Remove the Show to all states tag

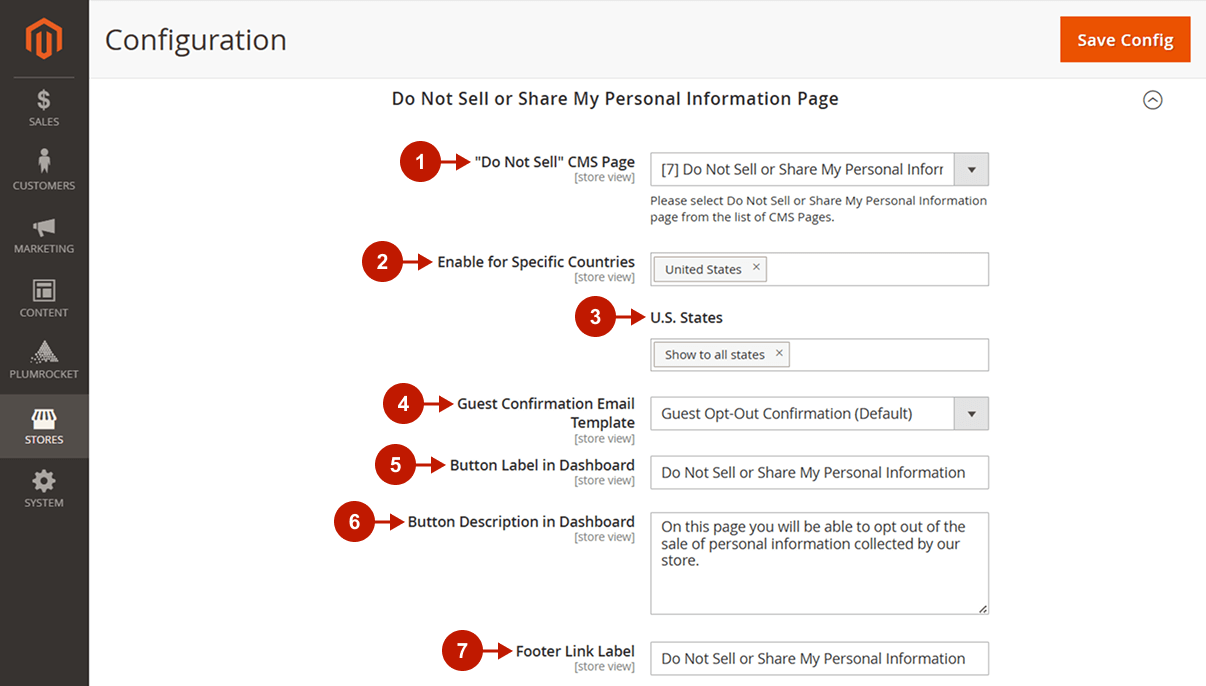(779, 353)
